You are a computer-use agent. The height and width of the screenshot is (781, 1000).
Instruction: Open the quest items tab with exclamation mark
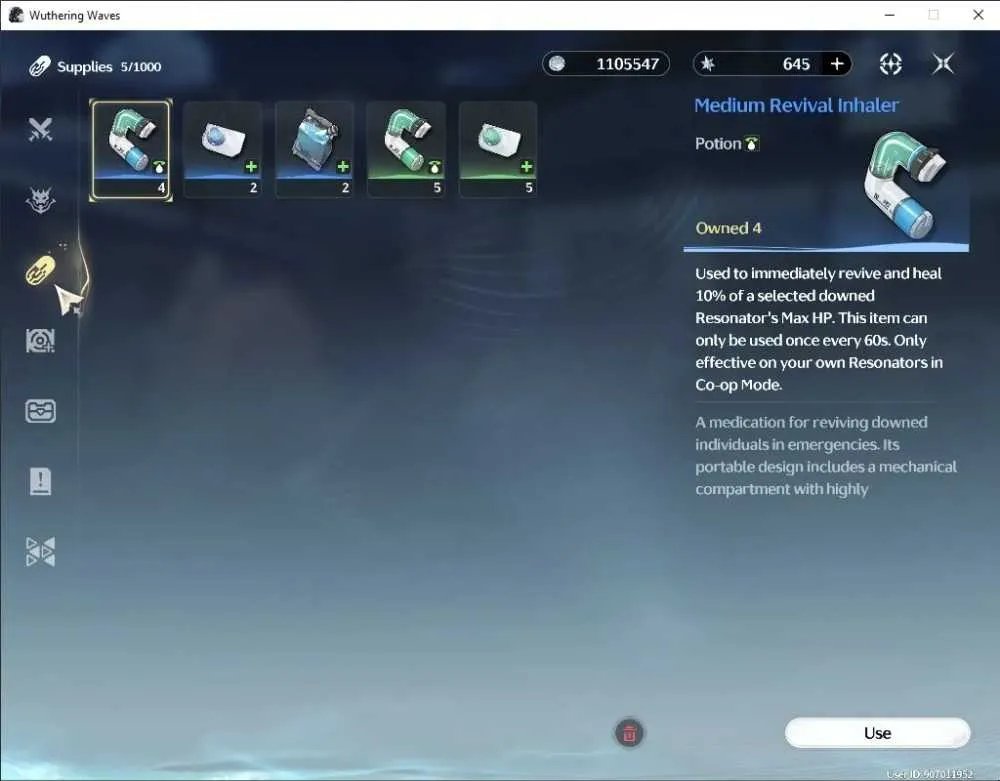(40, 481)
